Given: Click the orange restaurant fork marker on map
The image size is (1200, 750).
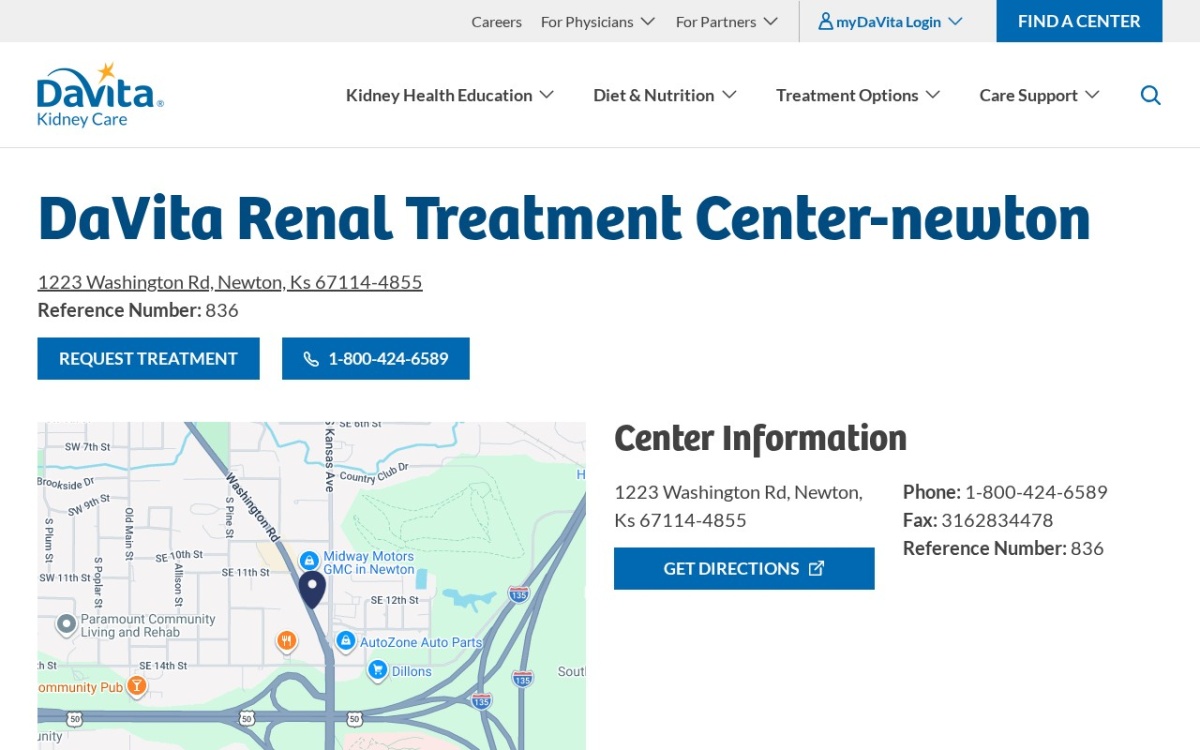Looking at the screenshot, I should pyautogui.click(x=287, y=640).
